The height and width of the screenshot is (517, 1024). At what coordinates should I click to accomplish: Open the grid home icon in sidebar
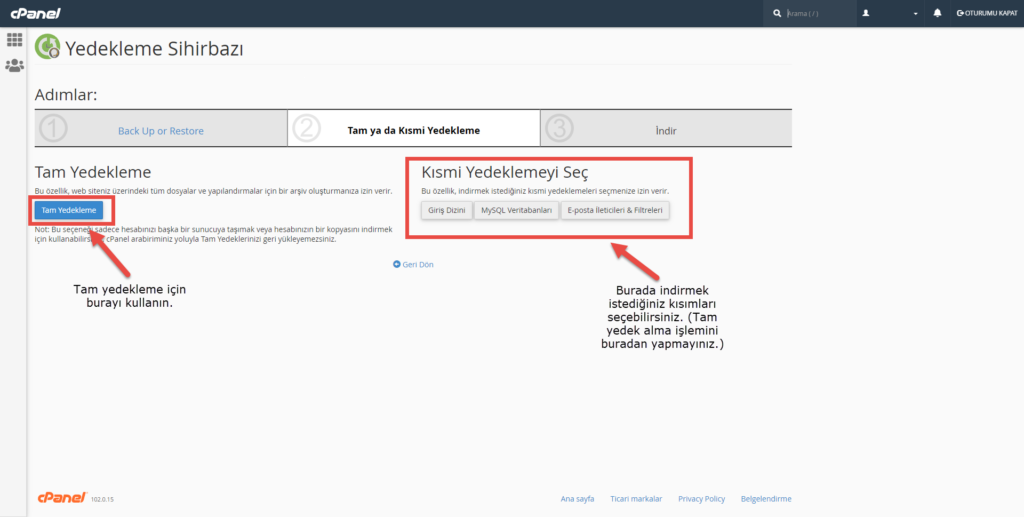point(14,40)
